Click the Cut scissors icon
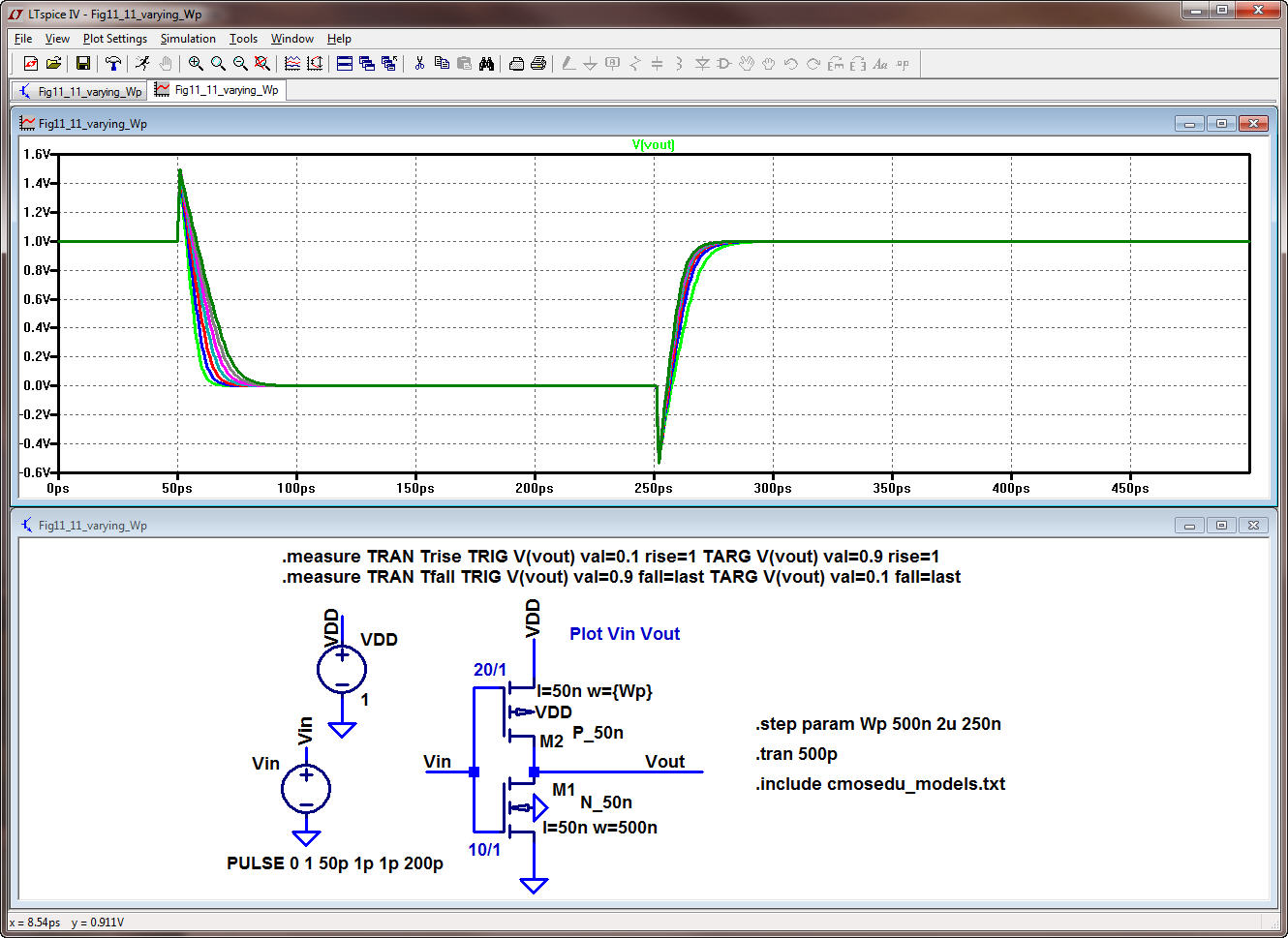The height and width of the screenshot is (938, 1288). pos(419,63)
